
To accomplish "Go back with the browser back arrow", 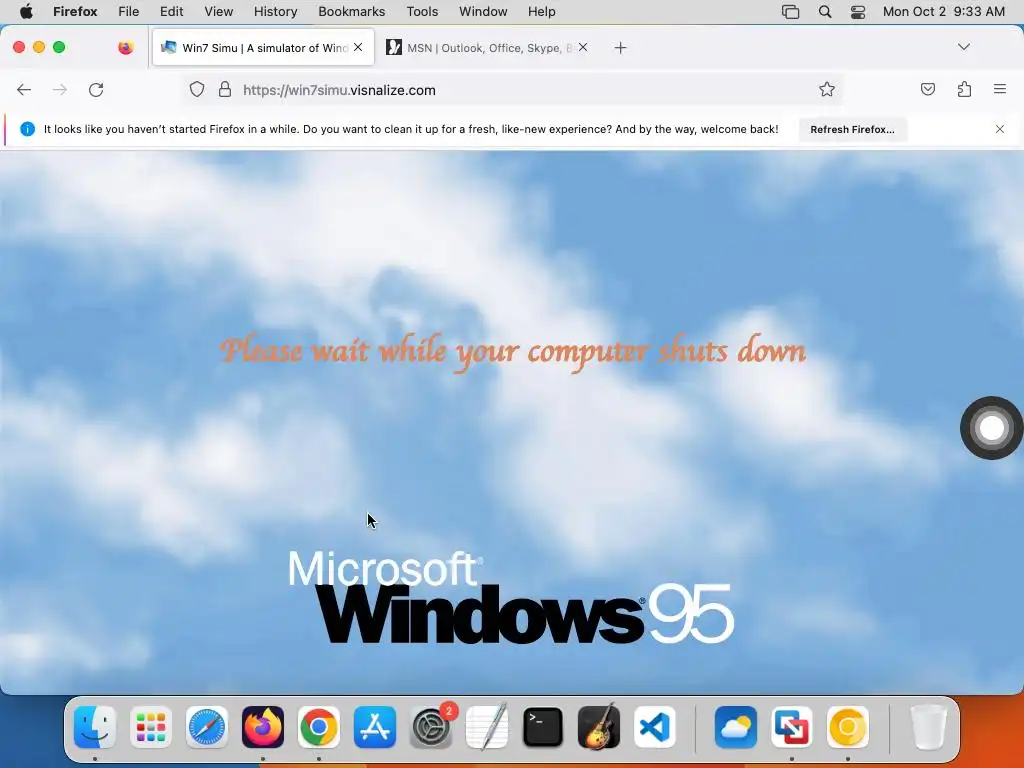I will (24, 90).
